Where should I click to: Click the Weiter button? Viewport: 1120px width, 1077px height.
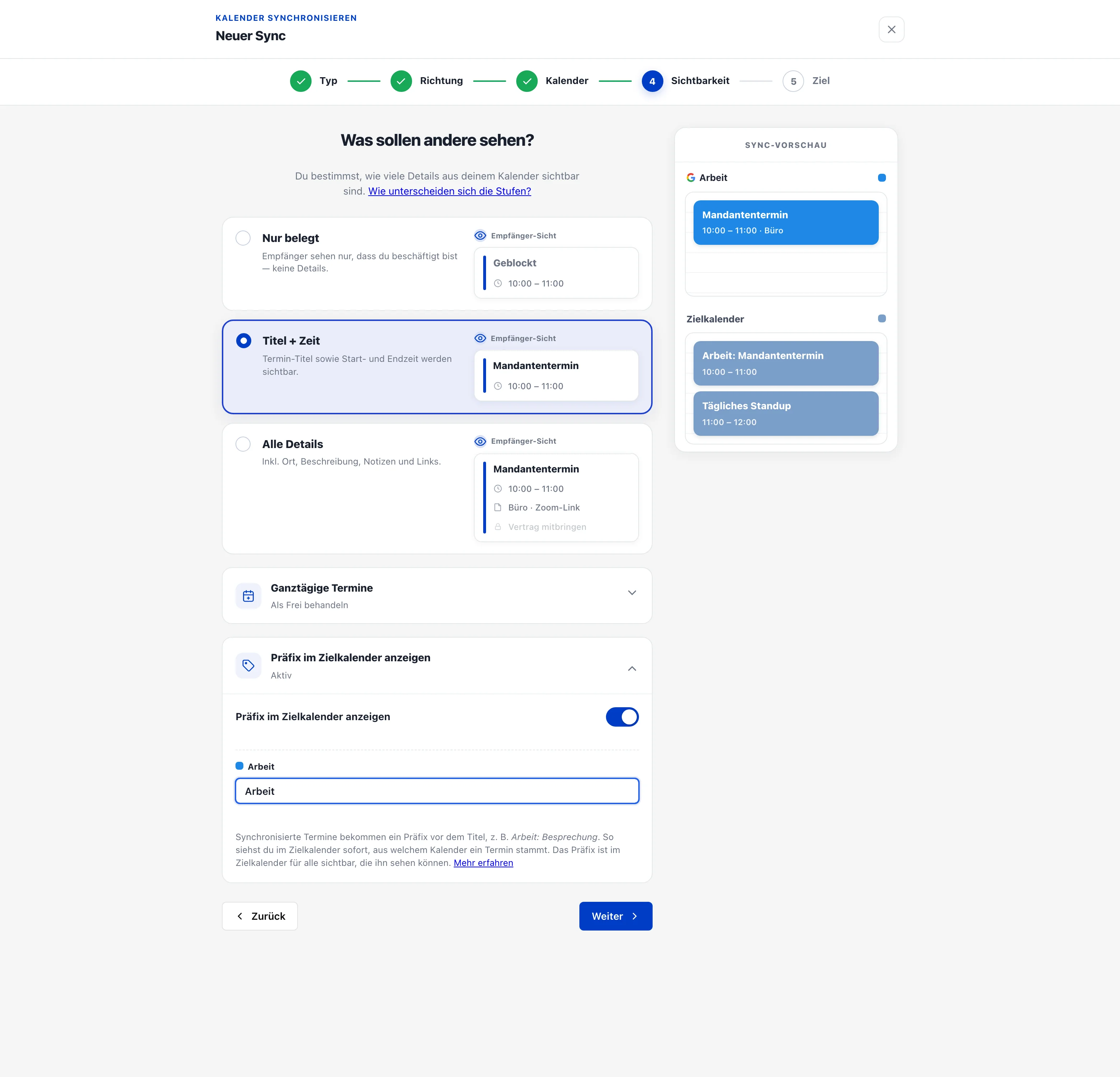[x=615, y=916]
